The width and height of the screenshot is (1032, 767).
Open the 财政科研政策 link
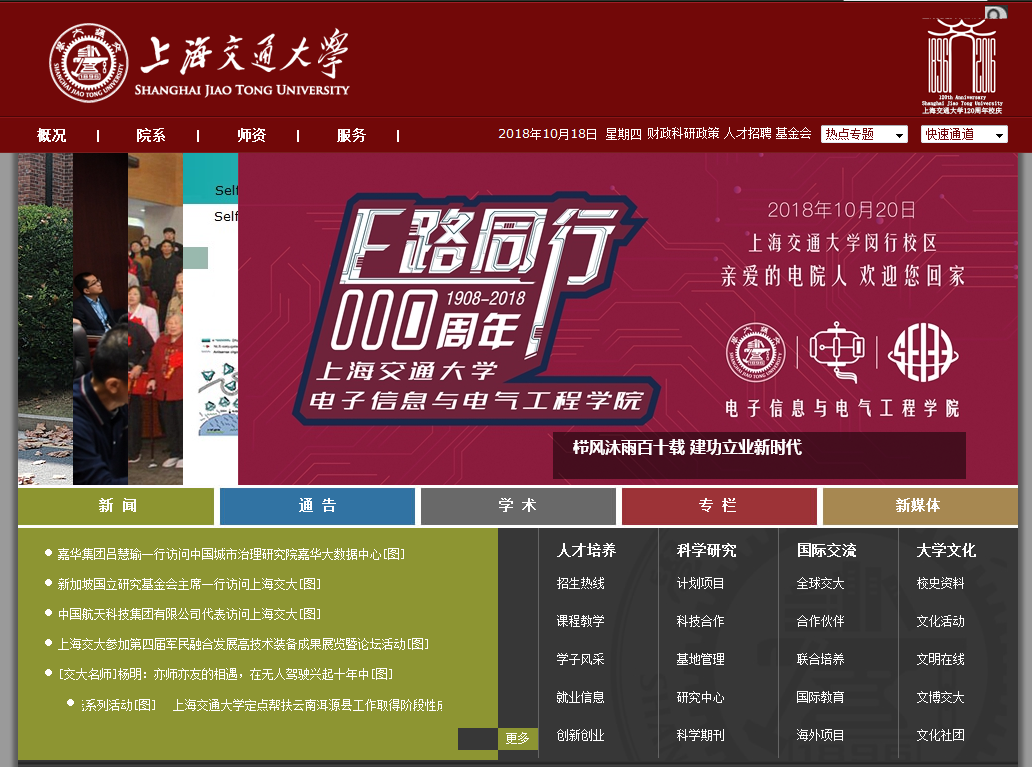683,134
